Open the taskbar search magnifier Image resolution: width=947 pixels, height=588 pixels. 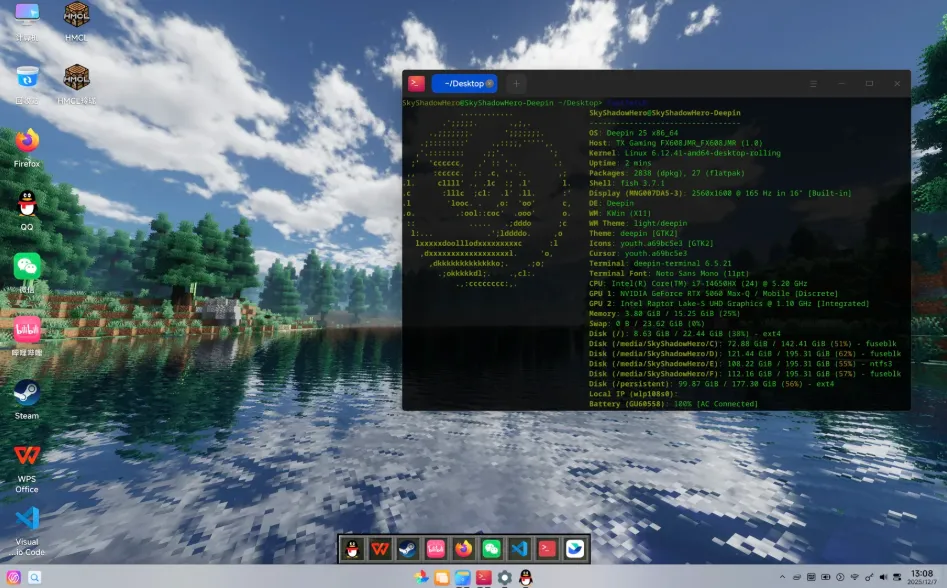pyautogui.click(x=34, y=578)
